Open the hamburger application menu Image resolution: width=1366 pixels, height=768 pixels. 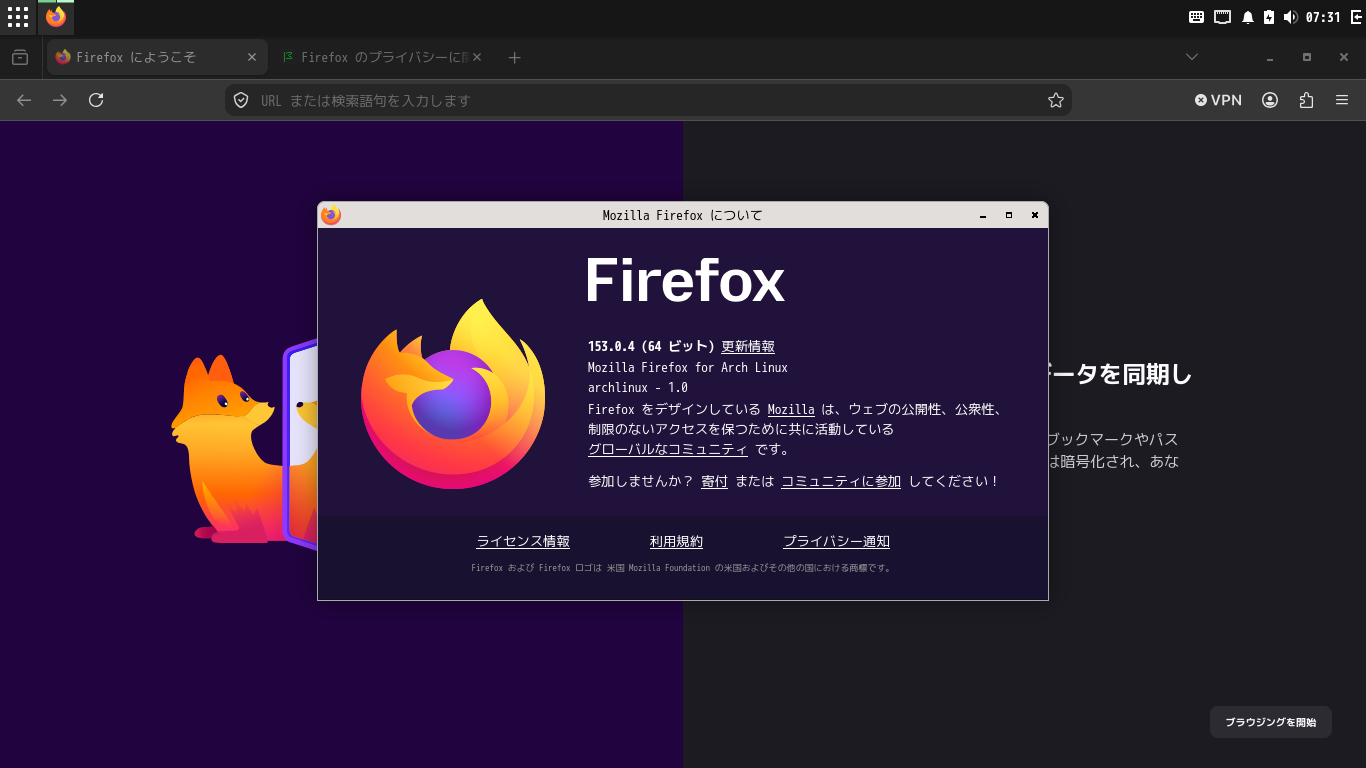[1342, 100]
